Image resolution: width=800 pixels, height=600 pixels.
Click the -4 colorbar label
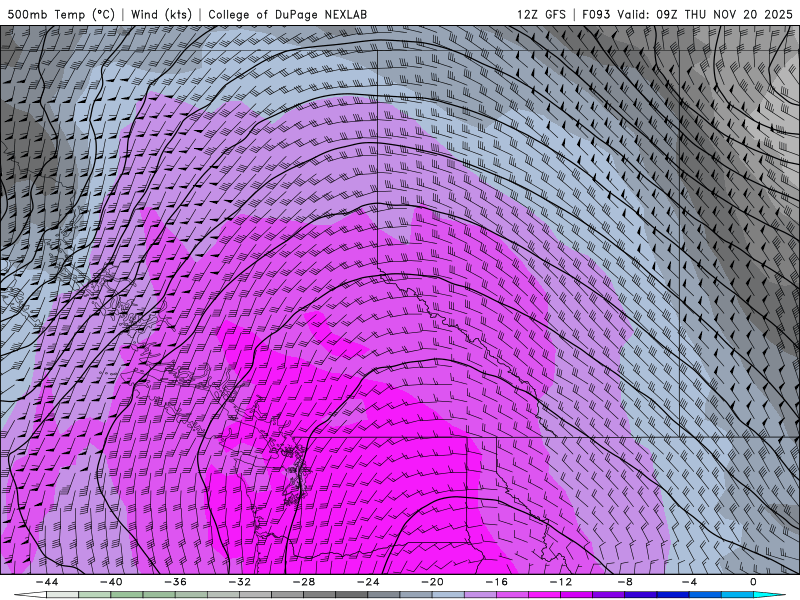(x=690, y=582)
